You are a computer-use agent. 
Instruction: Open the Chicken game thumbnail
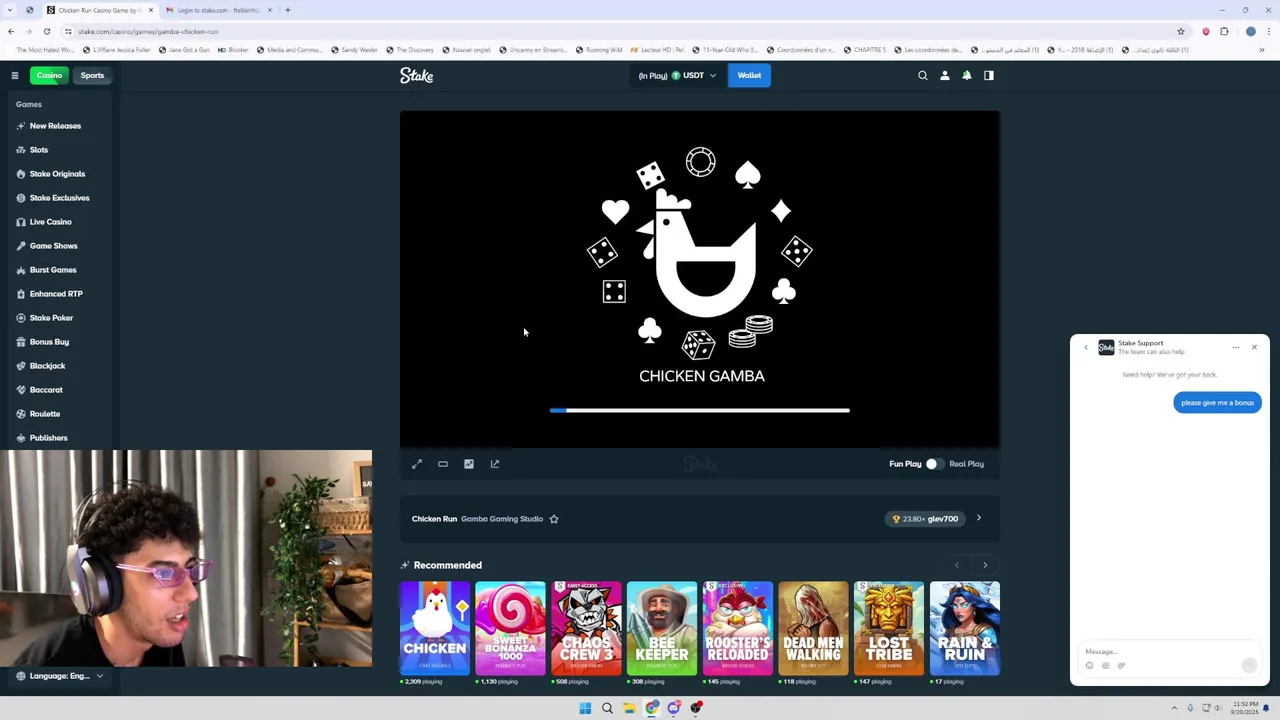pyautogui.click(x=435, y=628)
